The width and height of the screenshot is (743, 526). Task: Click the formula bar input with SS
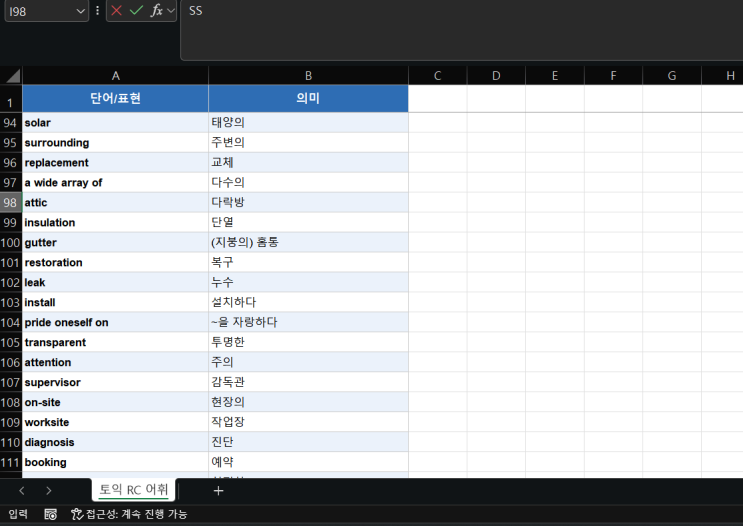point(462,30)
